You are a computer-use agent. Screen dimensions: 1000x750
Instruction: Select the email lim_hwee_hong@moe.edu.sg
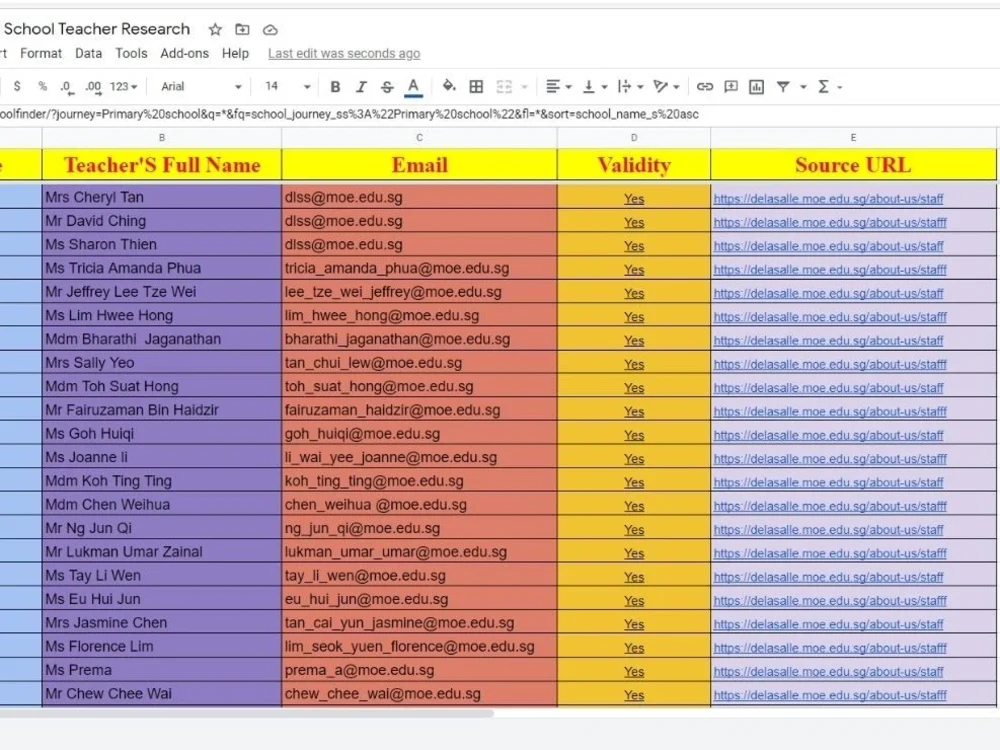(419, 315)
